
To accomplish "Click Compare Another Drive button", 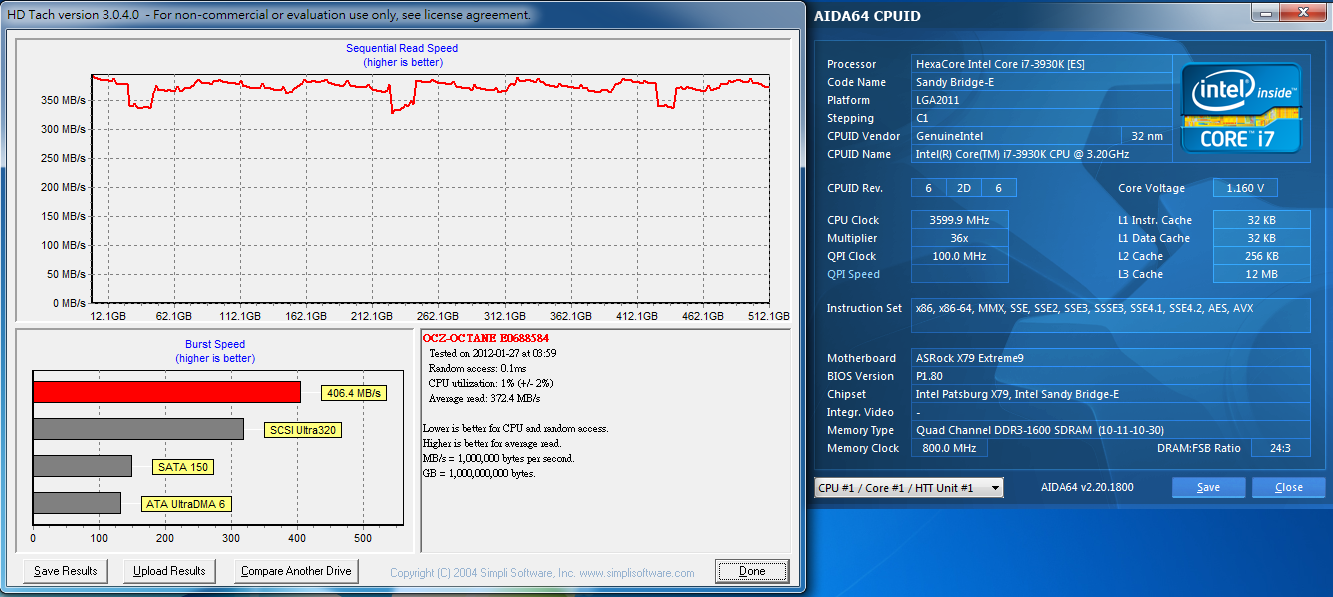I will click(x=296, y=571).
